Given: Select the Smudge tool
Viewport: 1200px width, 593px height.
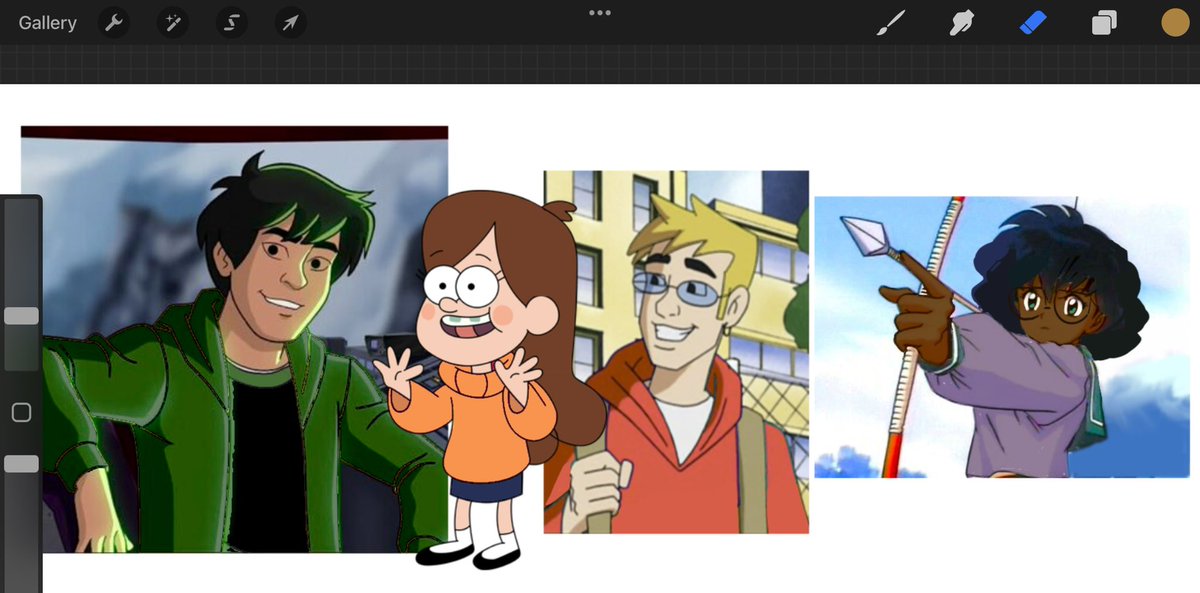Looking at the screenshot, I should click(x=961, y=22).
